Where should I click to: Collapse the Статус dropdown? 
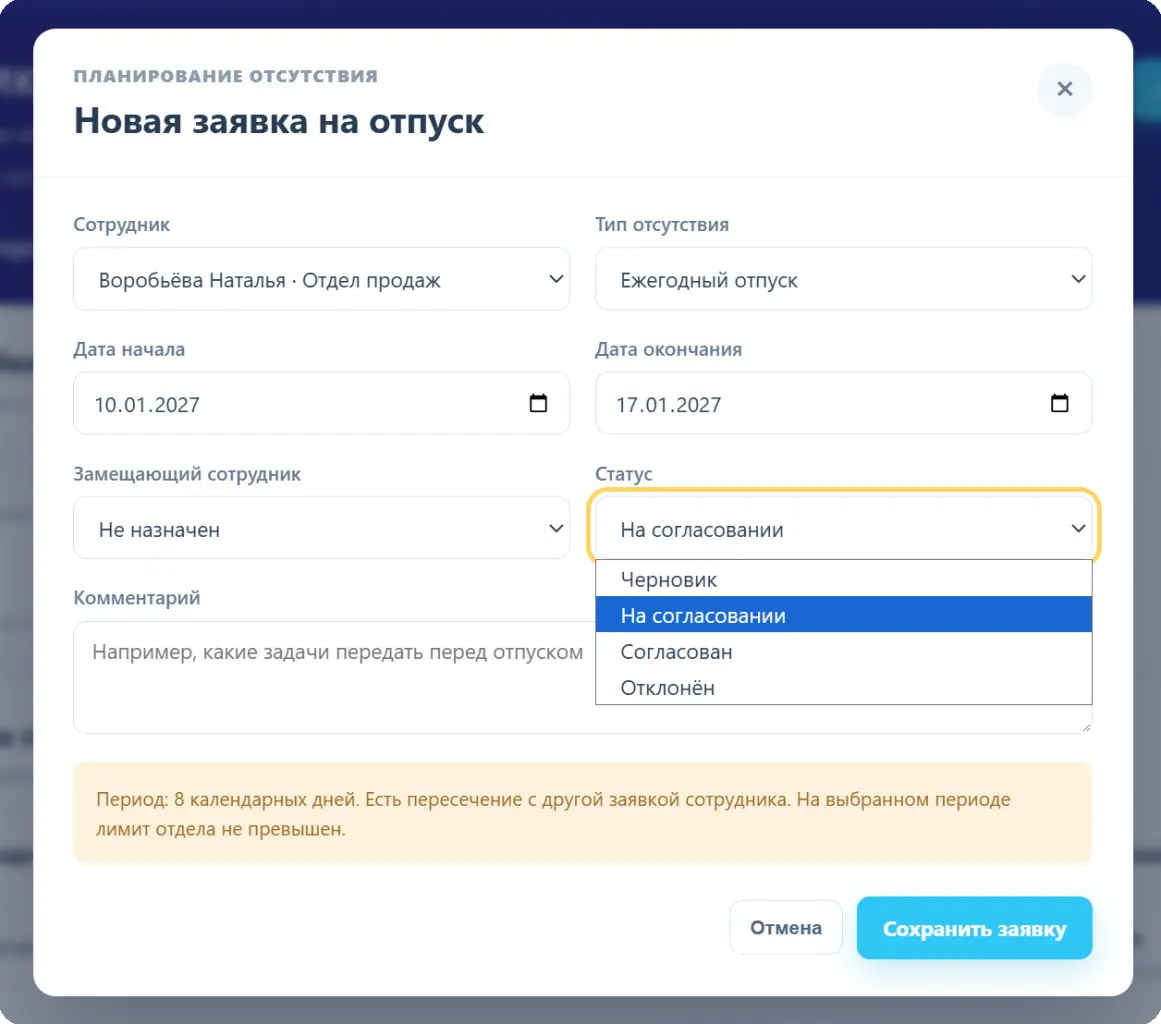pos(843,528)
